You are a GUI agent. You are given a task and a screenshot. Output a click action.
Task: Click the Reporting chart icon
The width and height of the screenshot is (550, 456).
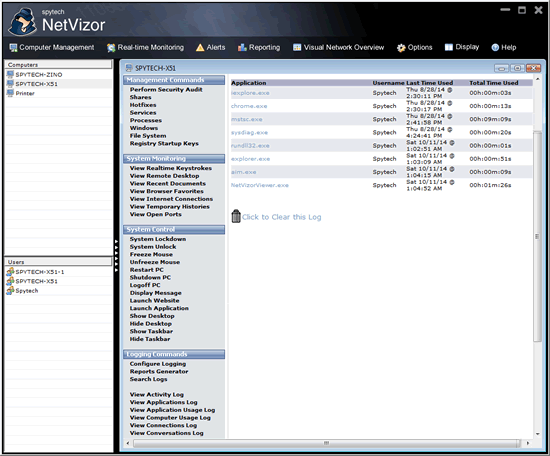242,47
